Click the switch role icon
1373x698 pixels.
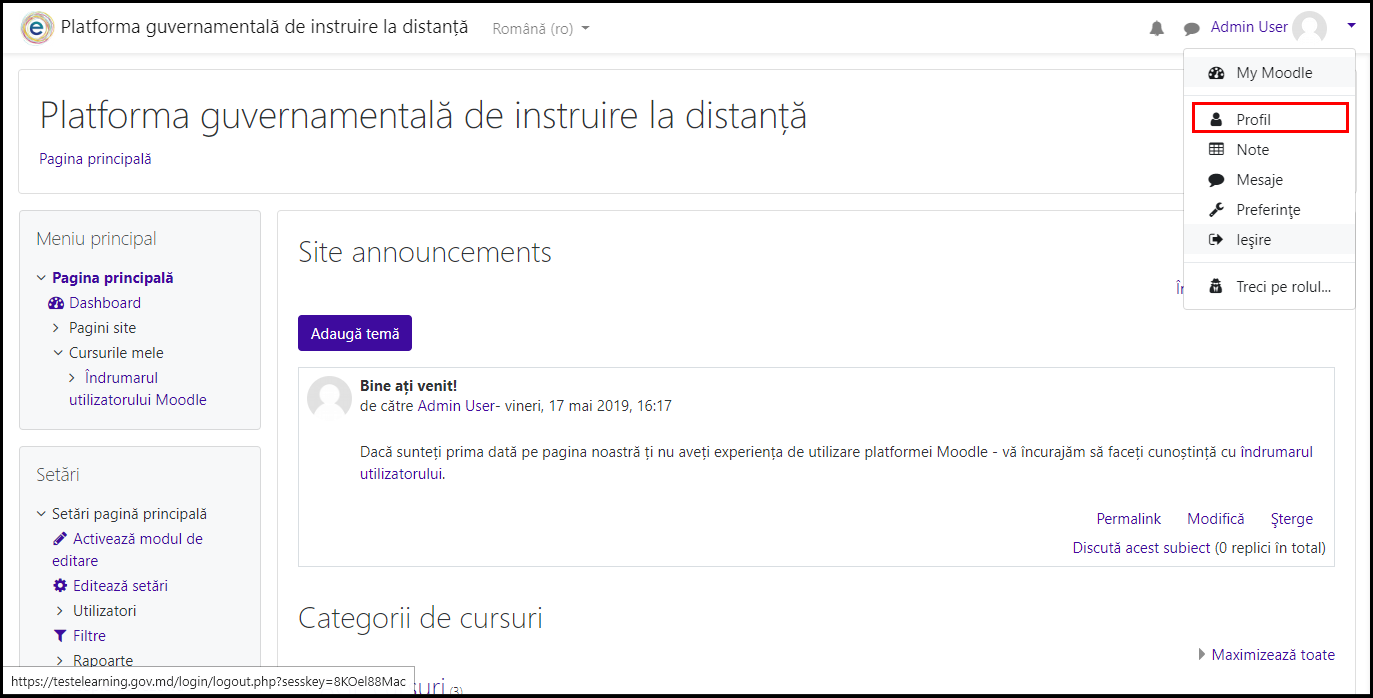pos(1216,287)
